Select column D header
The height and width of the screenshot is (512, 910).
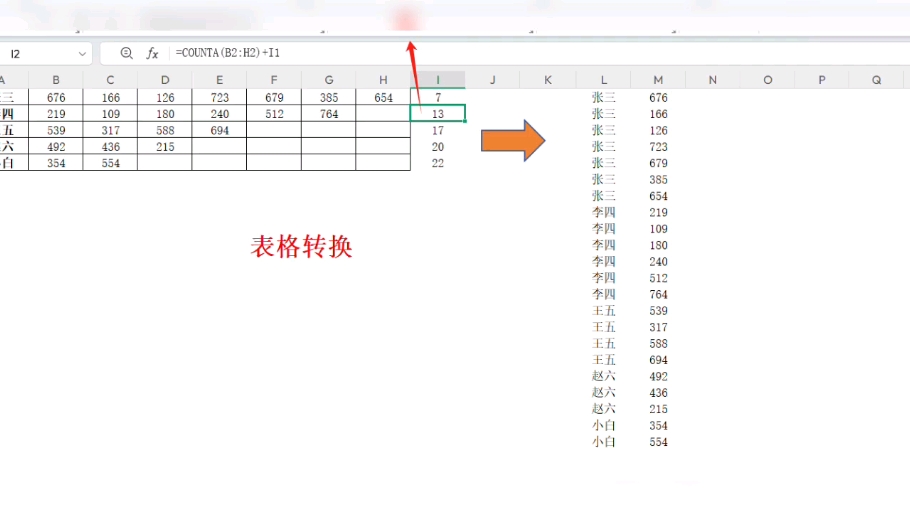click(165, 80)
